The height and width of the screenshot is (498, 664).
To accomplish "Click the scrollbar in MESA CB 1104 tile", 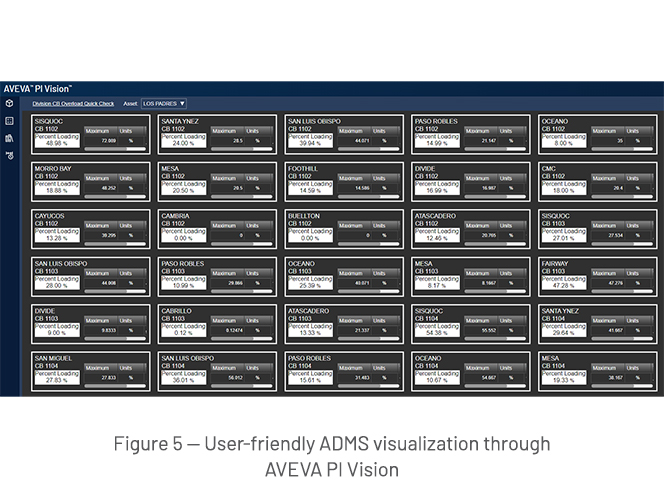I will click(622, 386).
